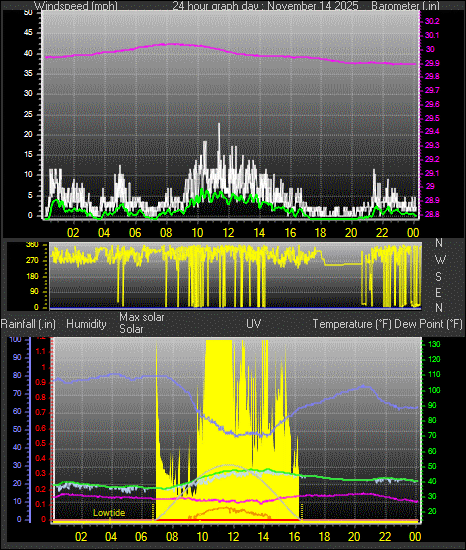Select the 'Temperature (°F)' legend label

coord(352,324)
